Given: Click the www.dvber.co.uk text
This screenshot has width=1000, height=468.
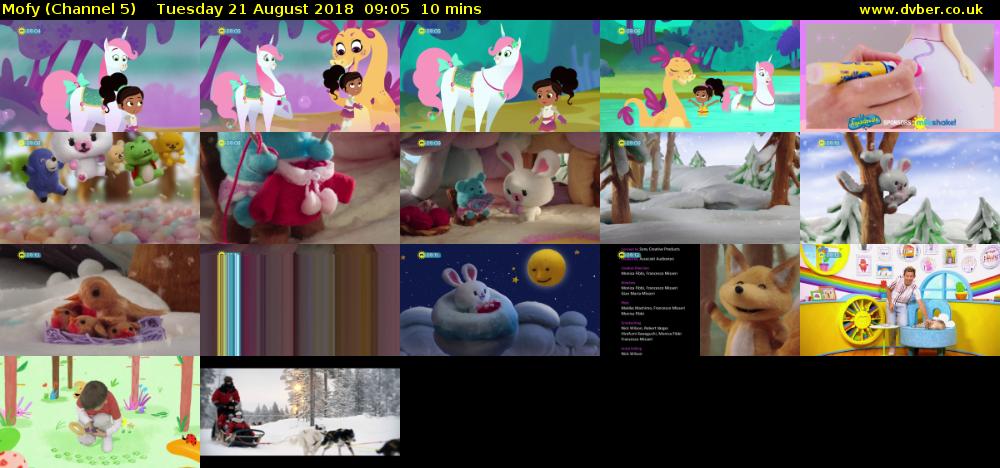Looking at the screenshot, I should pyautogui.click(x=921, y=10).
